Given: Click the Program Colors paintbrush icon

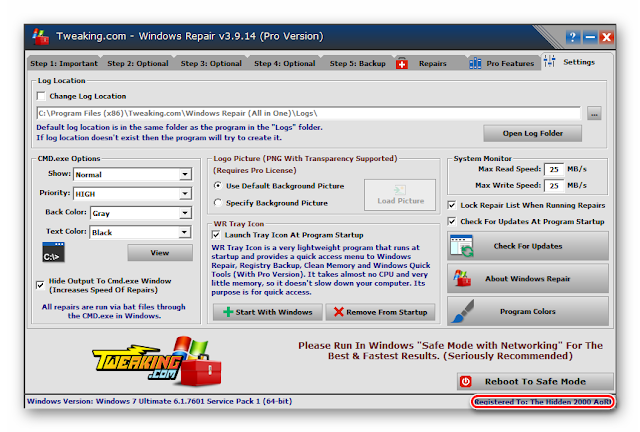Looking at the screenshot, I should (x=463, y=311).
